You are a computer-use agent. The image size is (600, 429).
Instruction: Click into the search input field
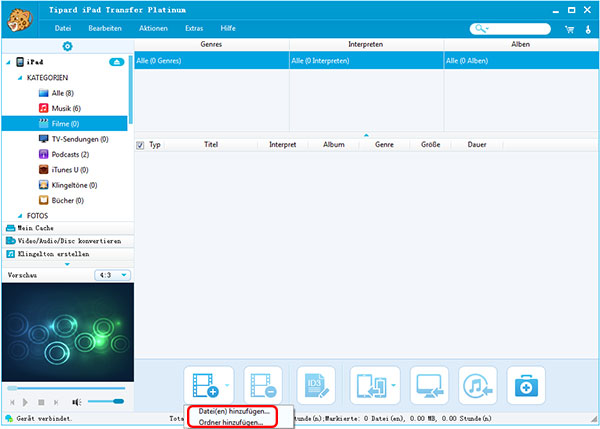[518, 29]
